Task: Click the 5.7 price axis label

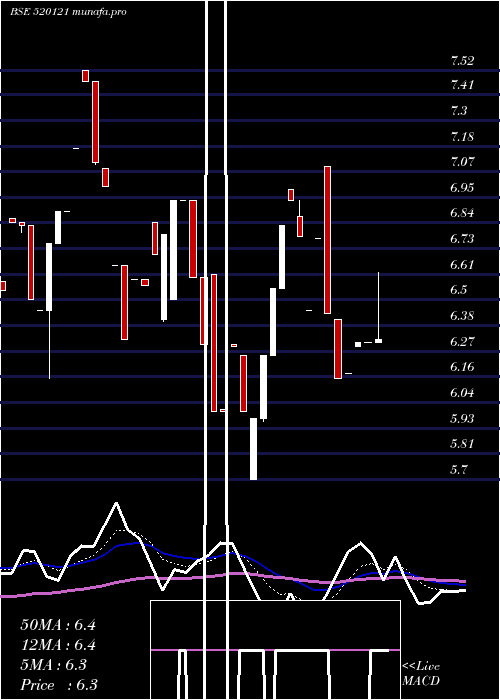Action: 458,470
